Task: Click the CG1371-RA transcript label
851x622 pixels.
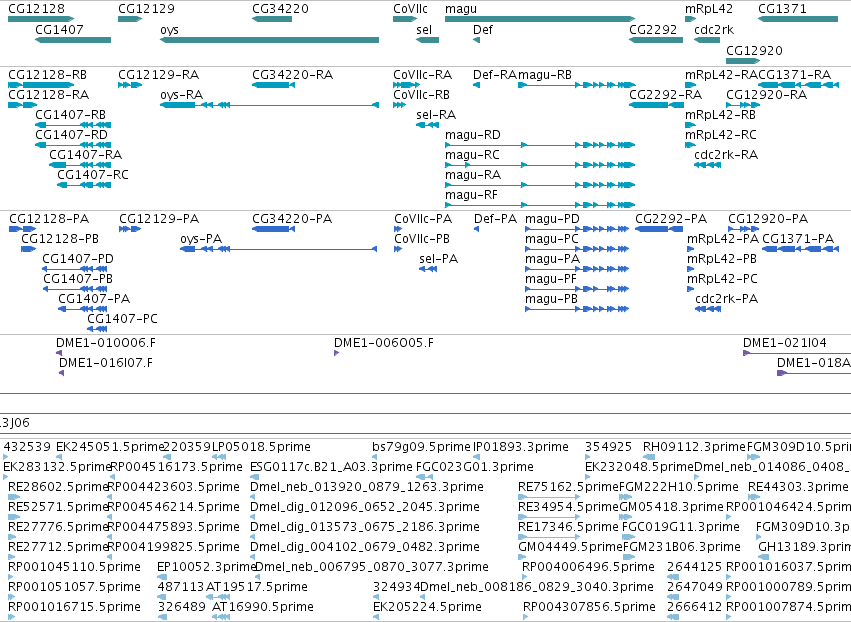Action: [795, 74]
